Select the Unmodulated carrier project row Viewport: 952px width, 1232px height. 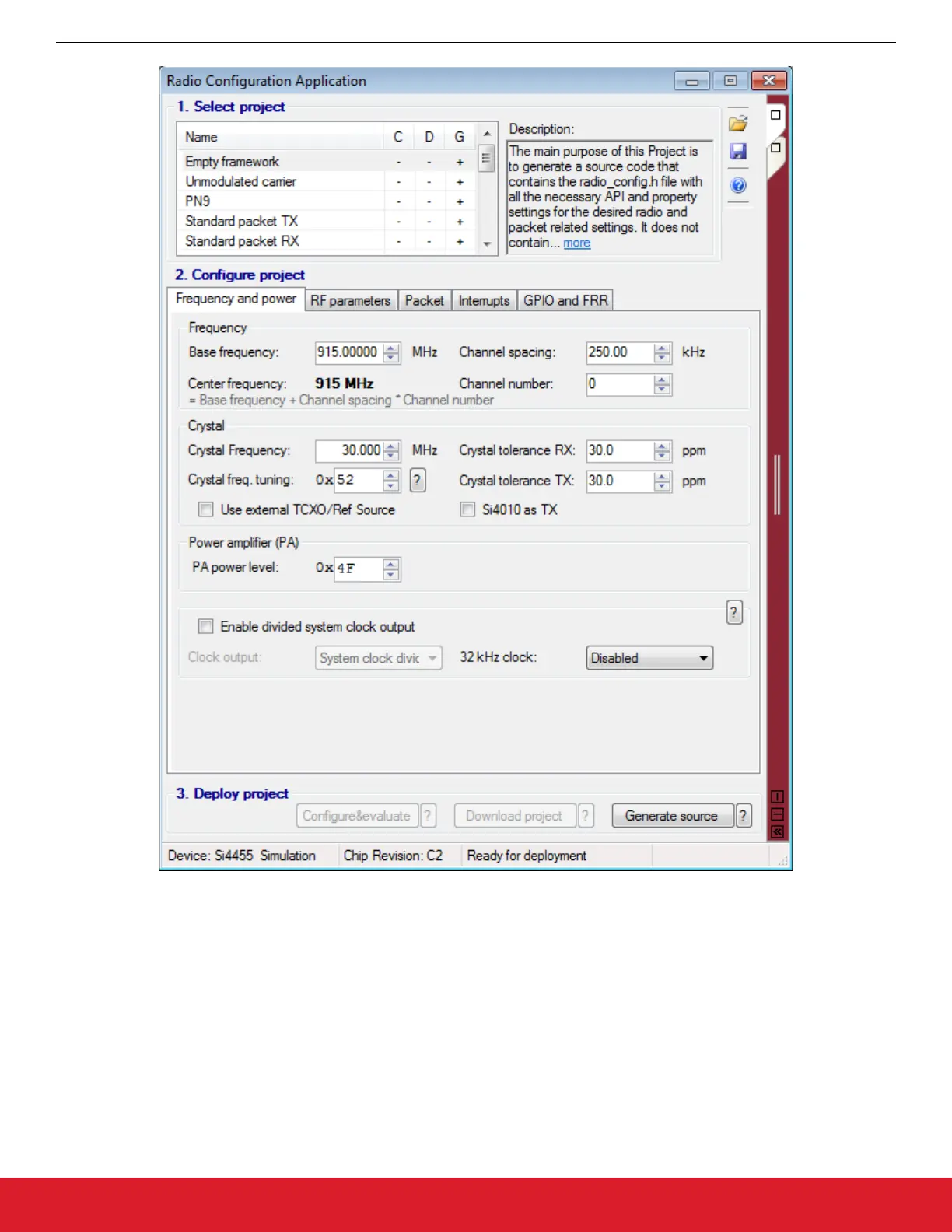[328, 181]
